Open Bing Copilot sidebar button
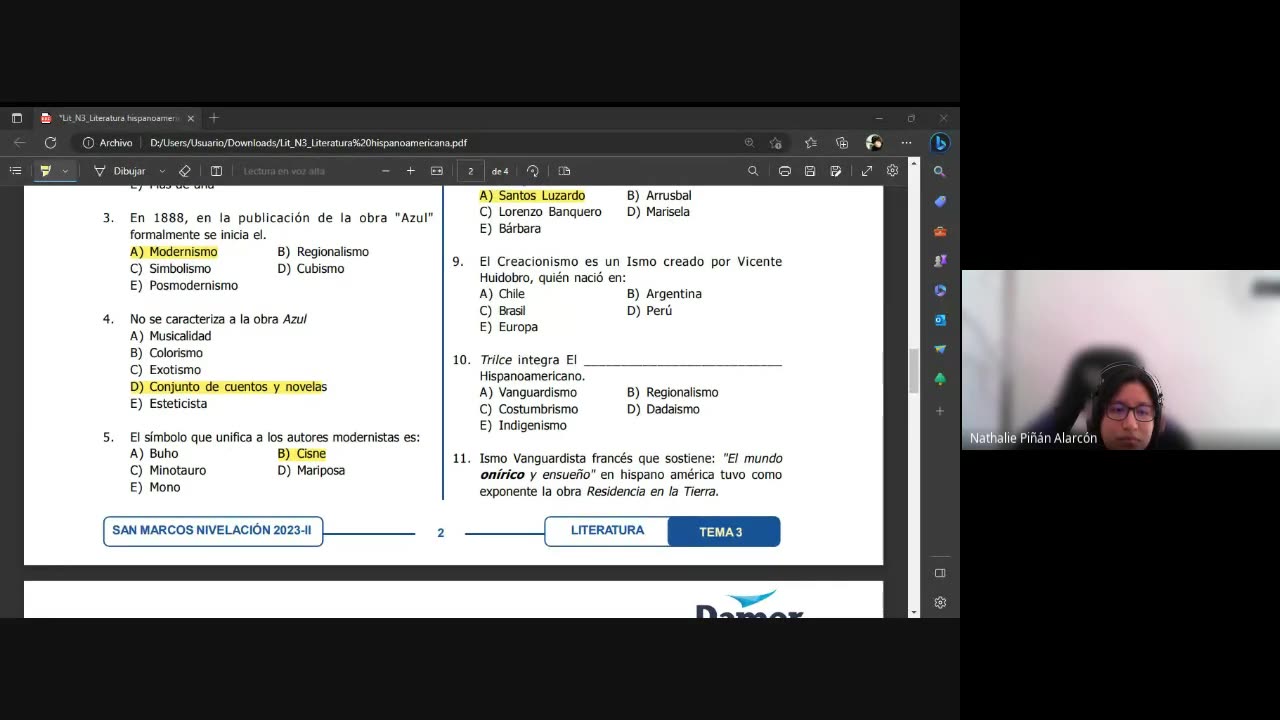Viewport: 1280px width, 720px height. [x=940, y=143]
